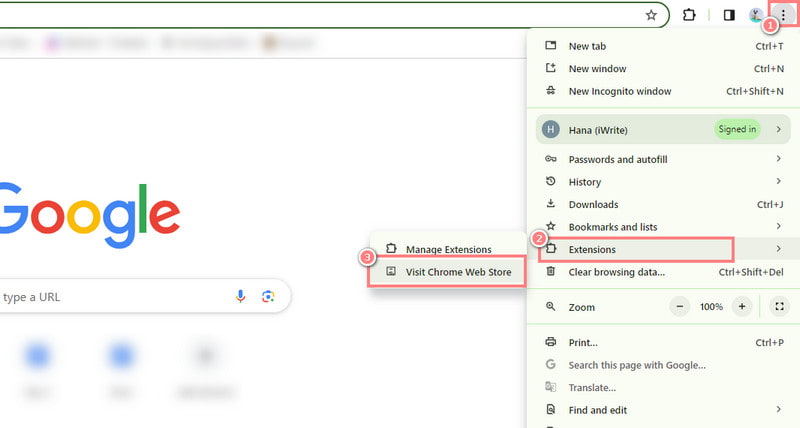This screenshot has height=428, width=800.
Task: Open the three-dot Chrome menu
Action: (783, 15)
